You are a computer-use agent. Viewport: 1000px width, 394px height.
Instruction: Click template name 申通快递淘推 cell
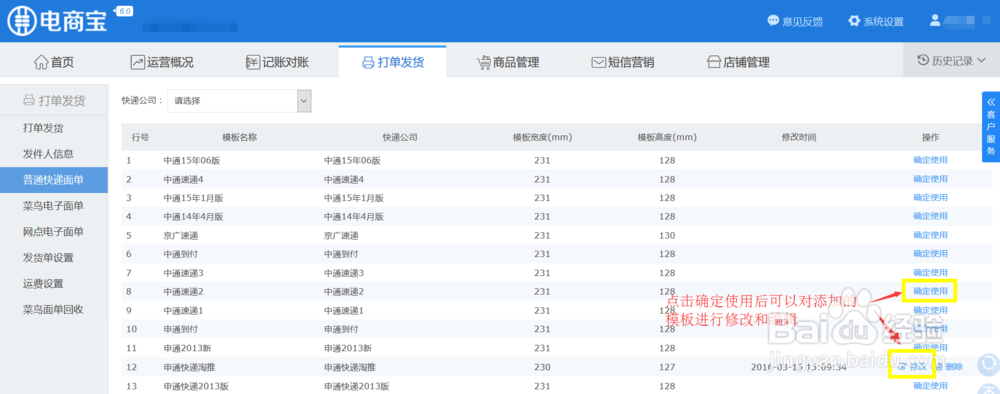[190, 367]
